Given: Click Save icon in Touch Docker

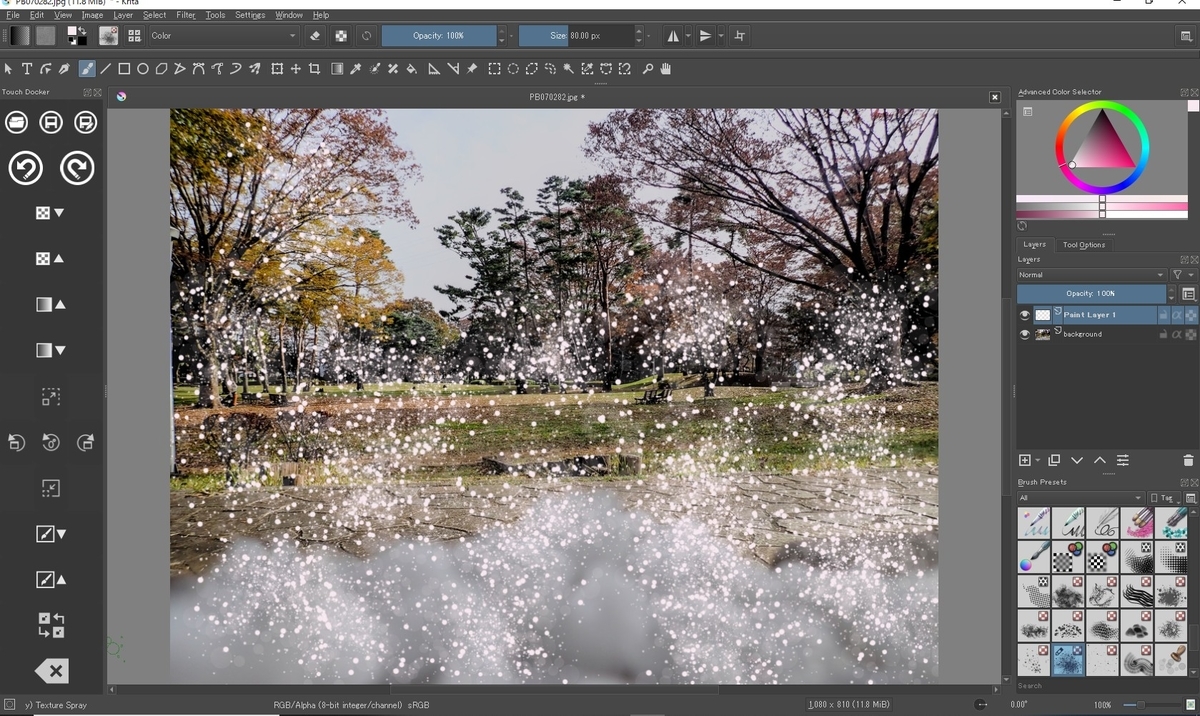Looking at the screenshot, I should (x=51, y=122).
